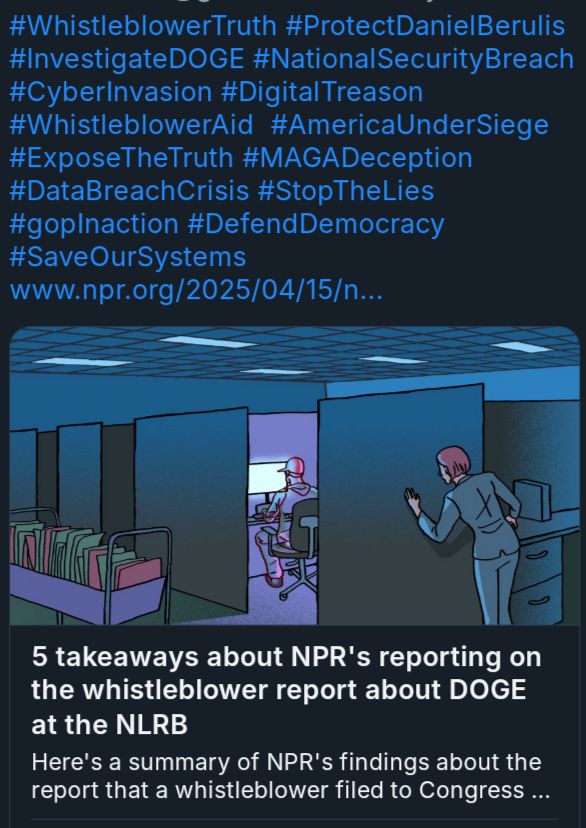Tap the #WhistleblowerAid hashtag

point(131,125)
